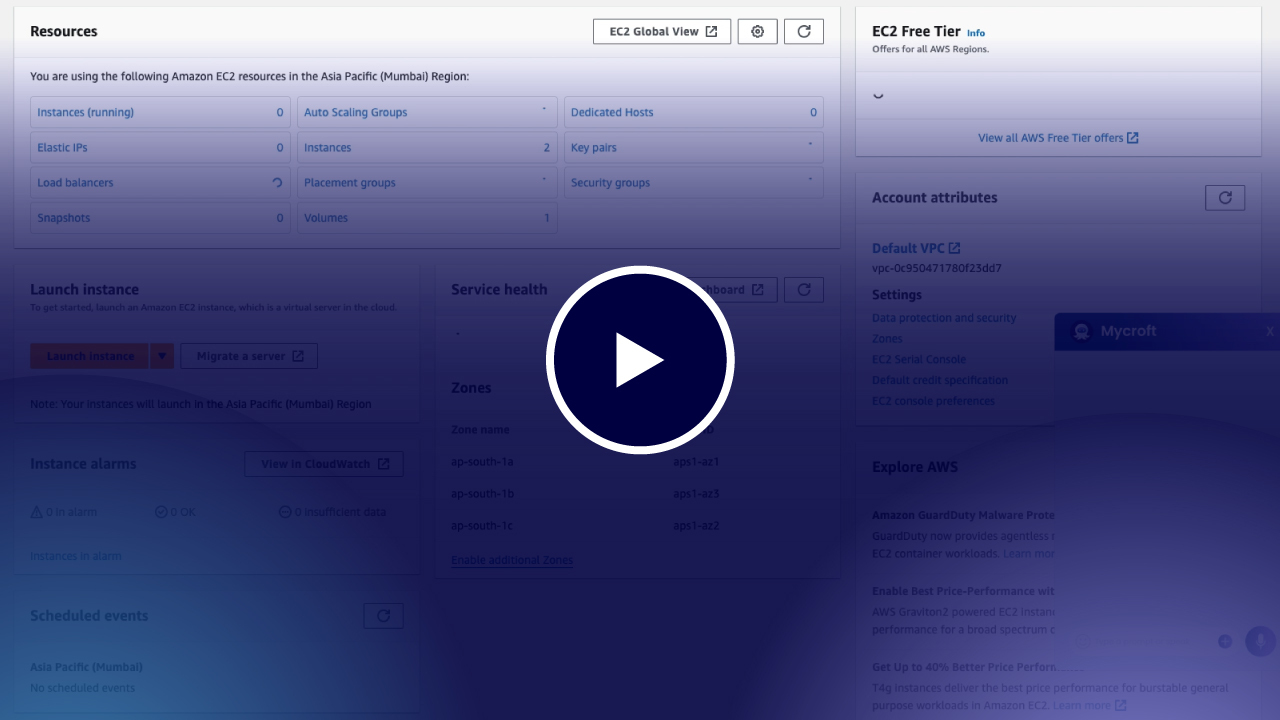Select zone ID aps1-az3
This screenshot has height=720, width=1280.
696,494
